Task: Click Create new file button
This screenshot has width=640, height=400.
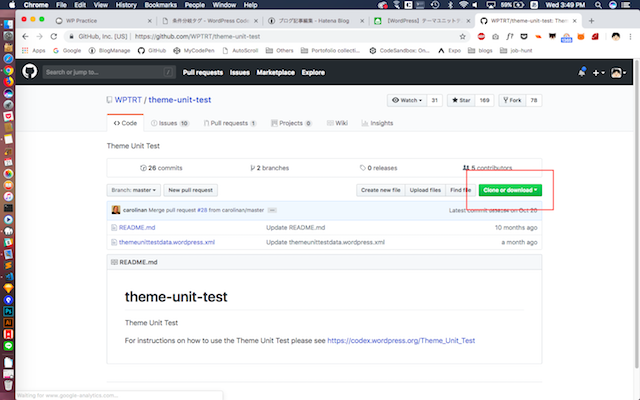Action: [x=380, y=190]
